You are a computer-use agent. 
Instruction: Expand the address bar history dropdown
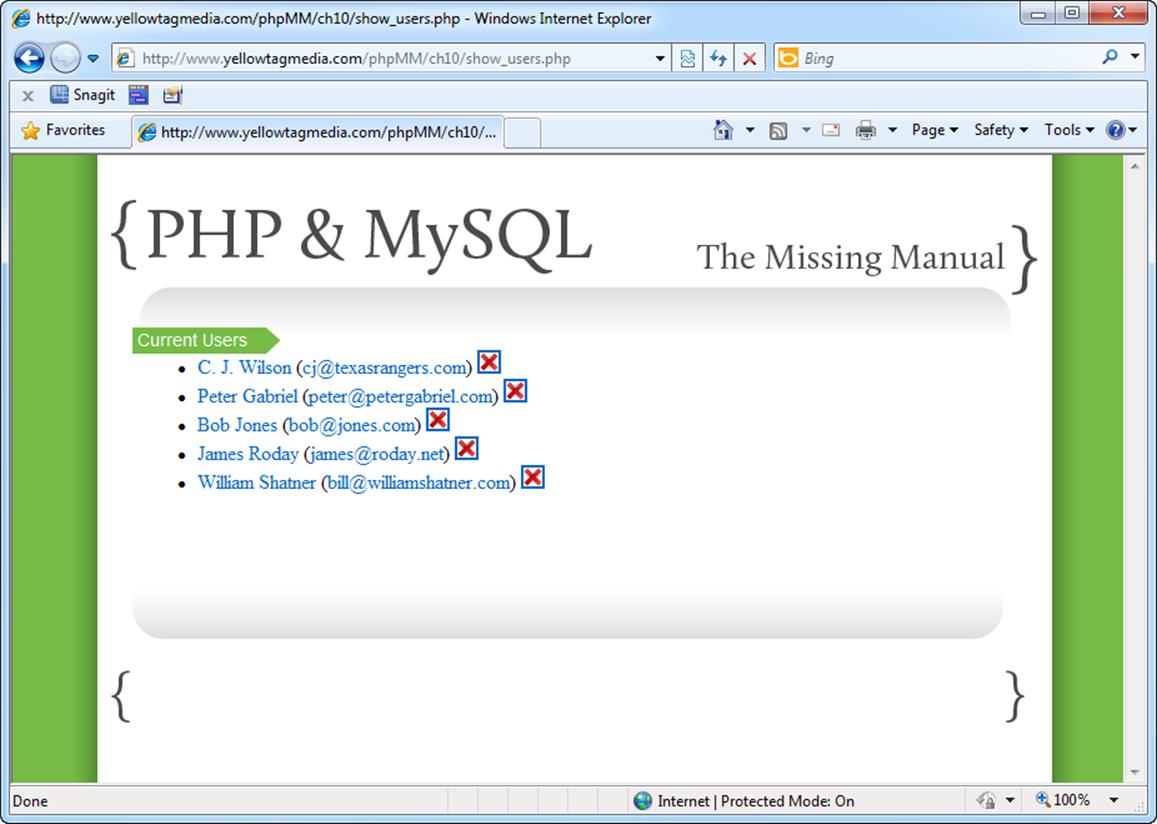[660, 58]
